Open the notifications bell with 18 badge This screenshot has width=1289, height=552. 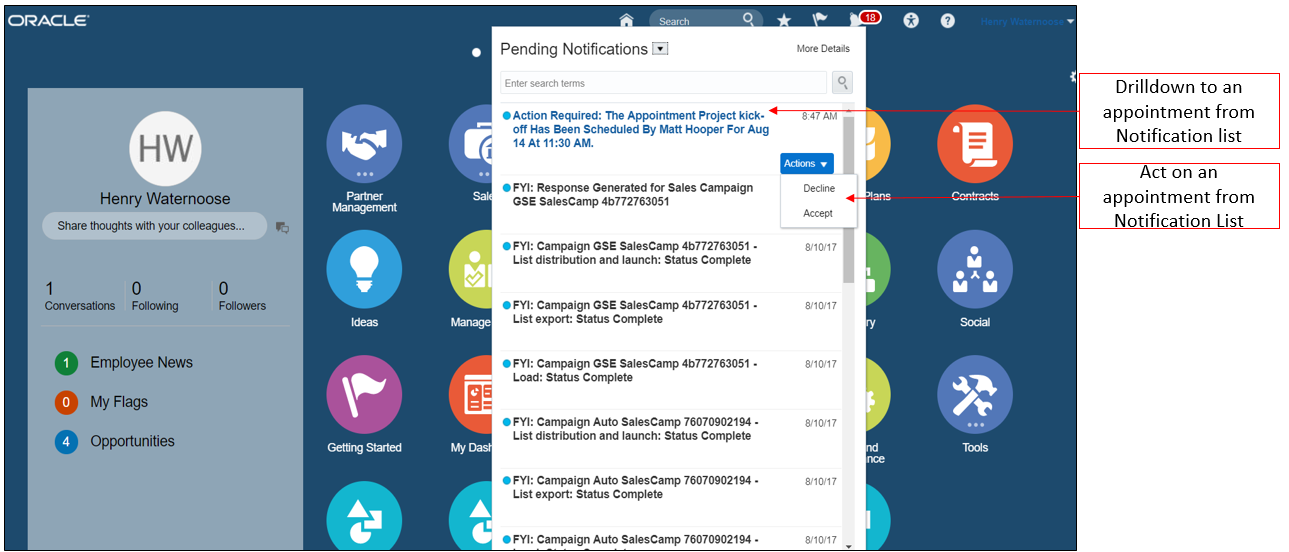(x=858, y=20)
